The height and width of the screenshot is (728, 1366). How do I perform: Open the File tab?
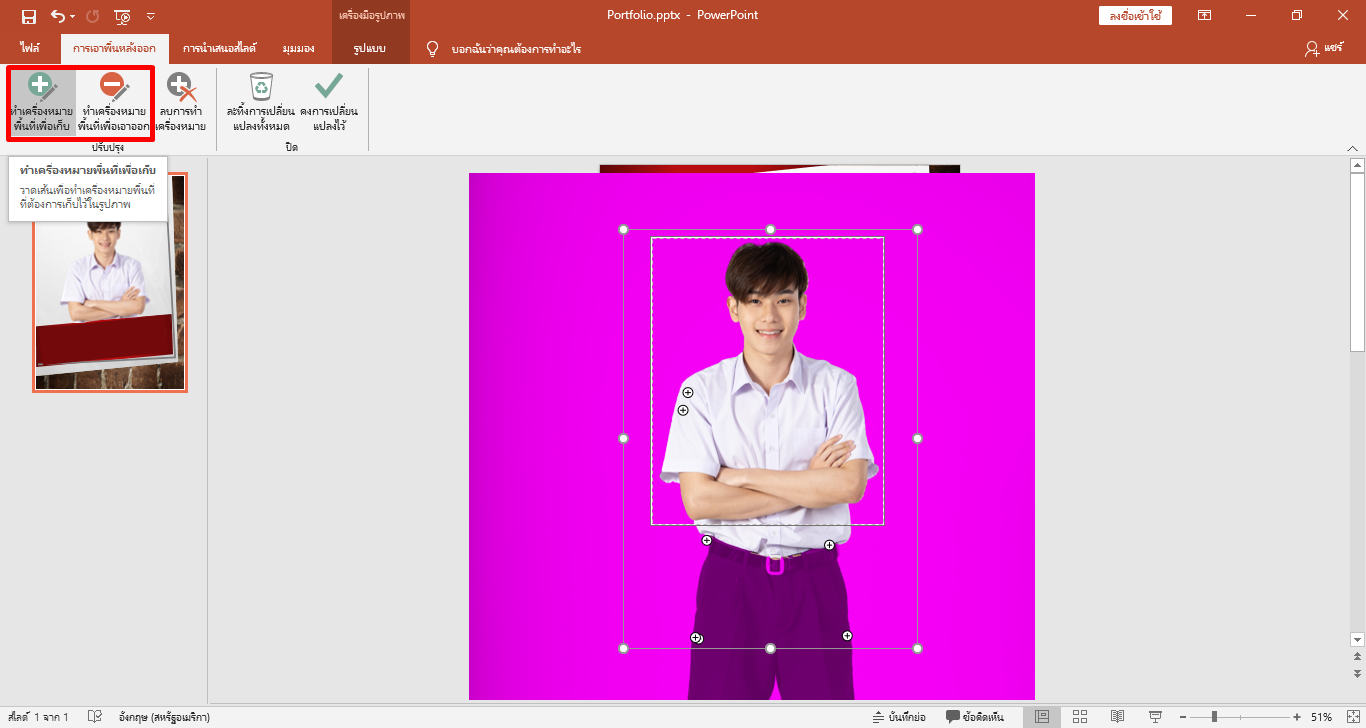click(30, 48)
